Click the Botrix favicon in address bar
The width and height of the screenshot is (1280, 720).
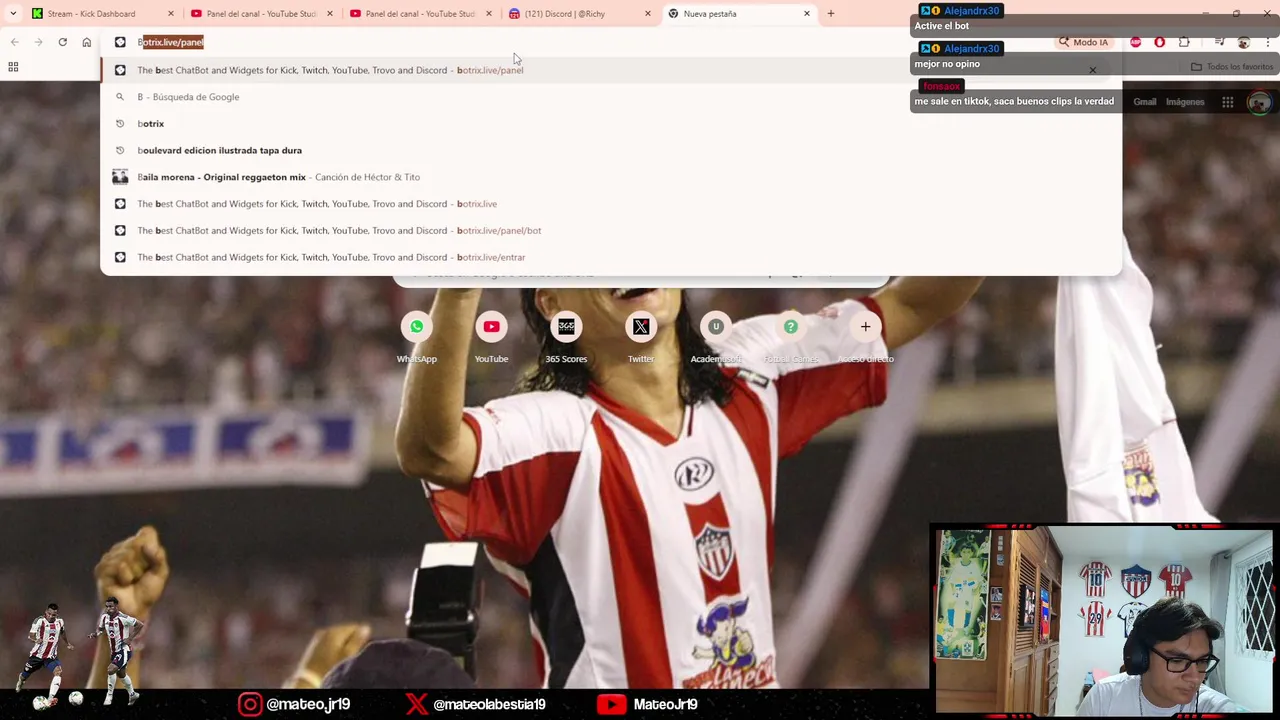click(x=120, y=42)
